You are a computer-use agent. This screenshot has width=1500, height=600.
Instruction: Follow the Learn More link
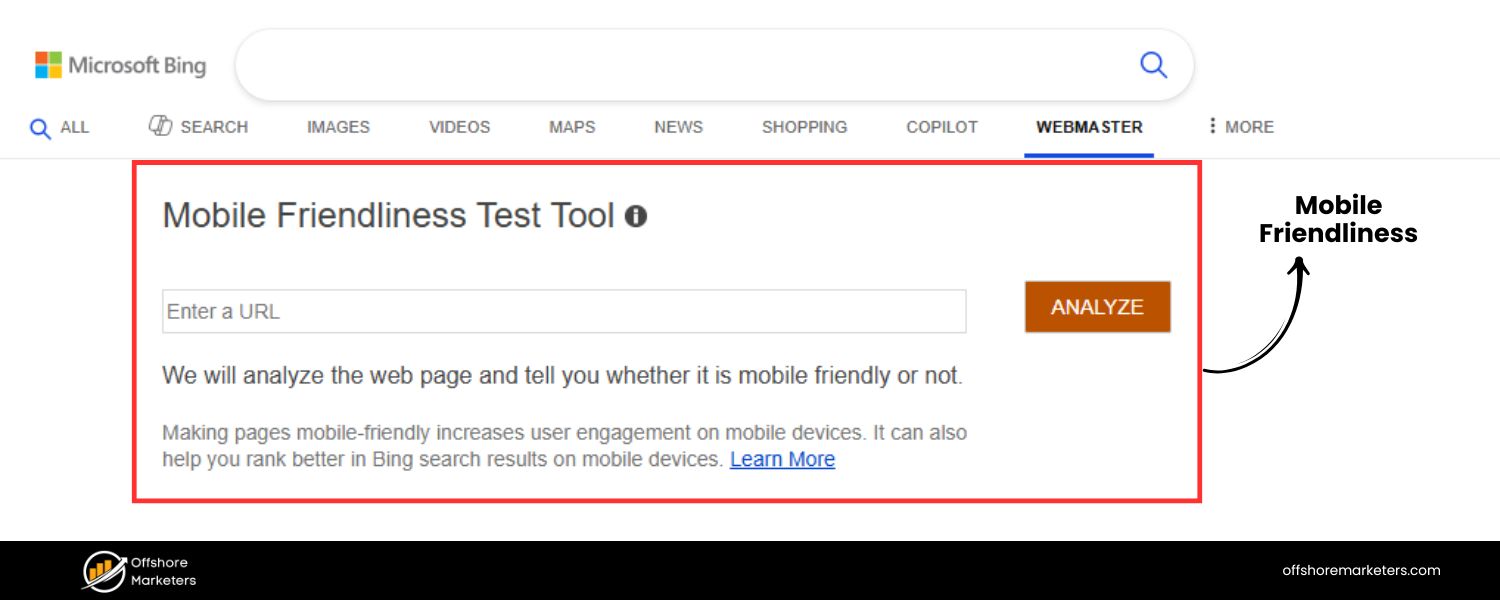click(x=782, y=459)
